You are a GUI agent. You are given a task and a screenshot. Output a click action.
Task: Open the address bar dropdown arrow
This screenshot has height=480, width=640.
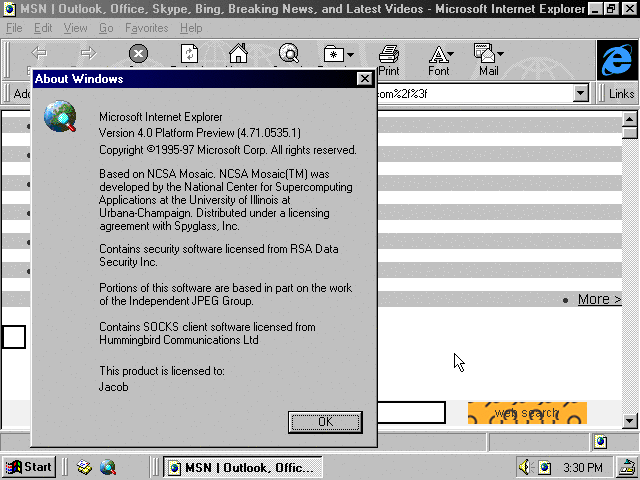coord(581,93)
